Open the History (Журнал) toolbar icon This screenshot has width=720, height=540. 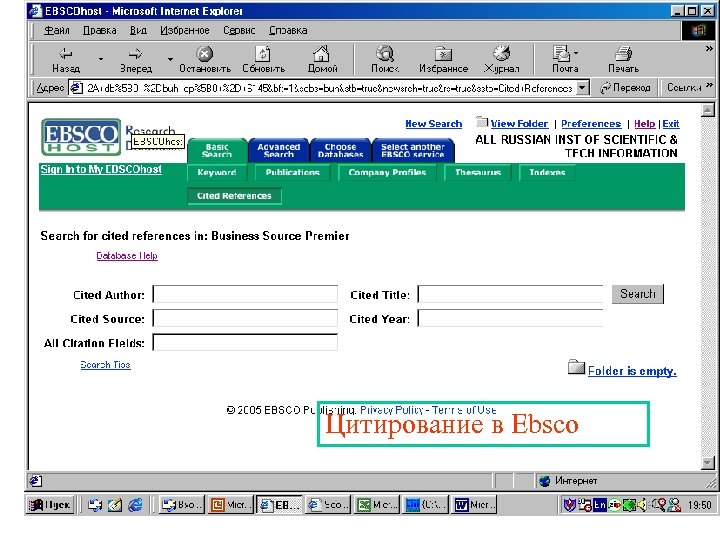(501, 60)
